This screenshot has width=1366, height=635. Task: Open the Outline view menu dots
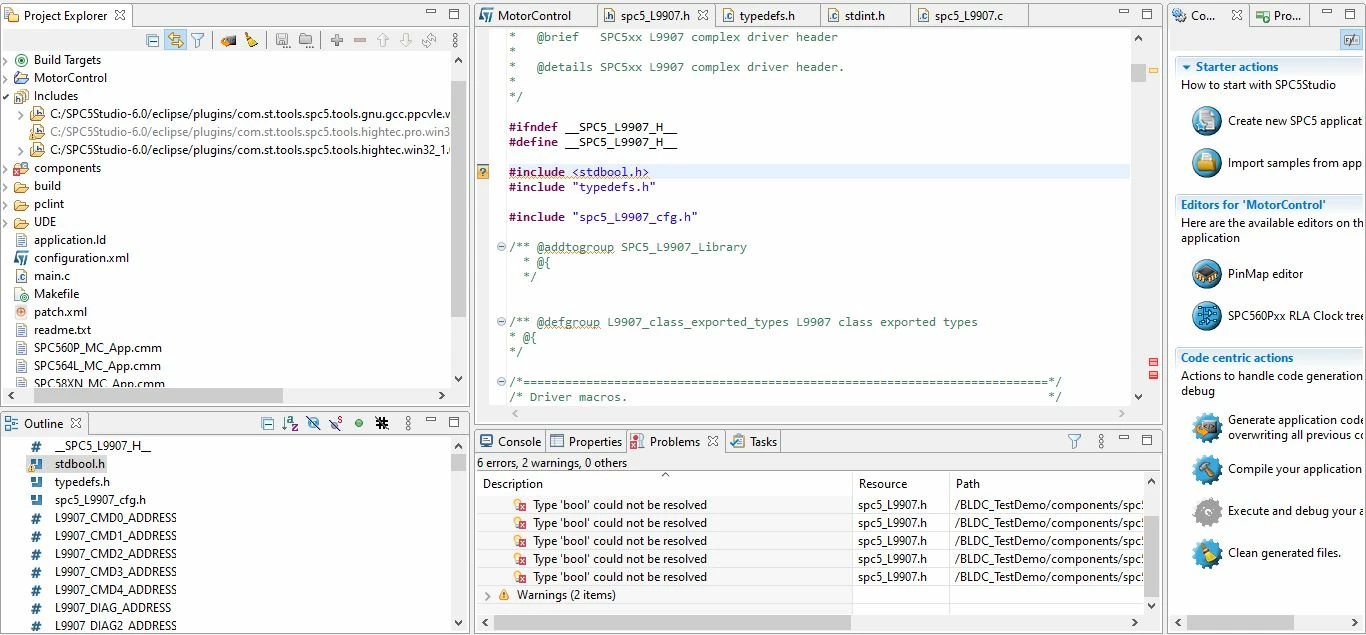click(408, 423)
